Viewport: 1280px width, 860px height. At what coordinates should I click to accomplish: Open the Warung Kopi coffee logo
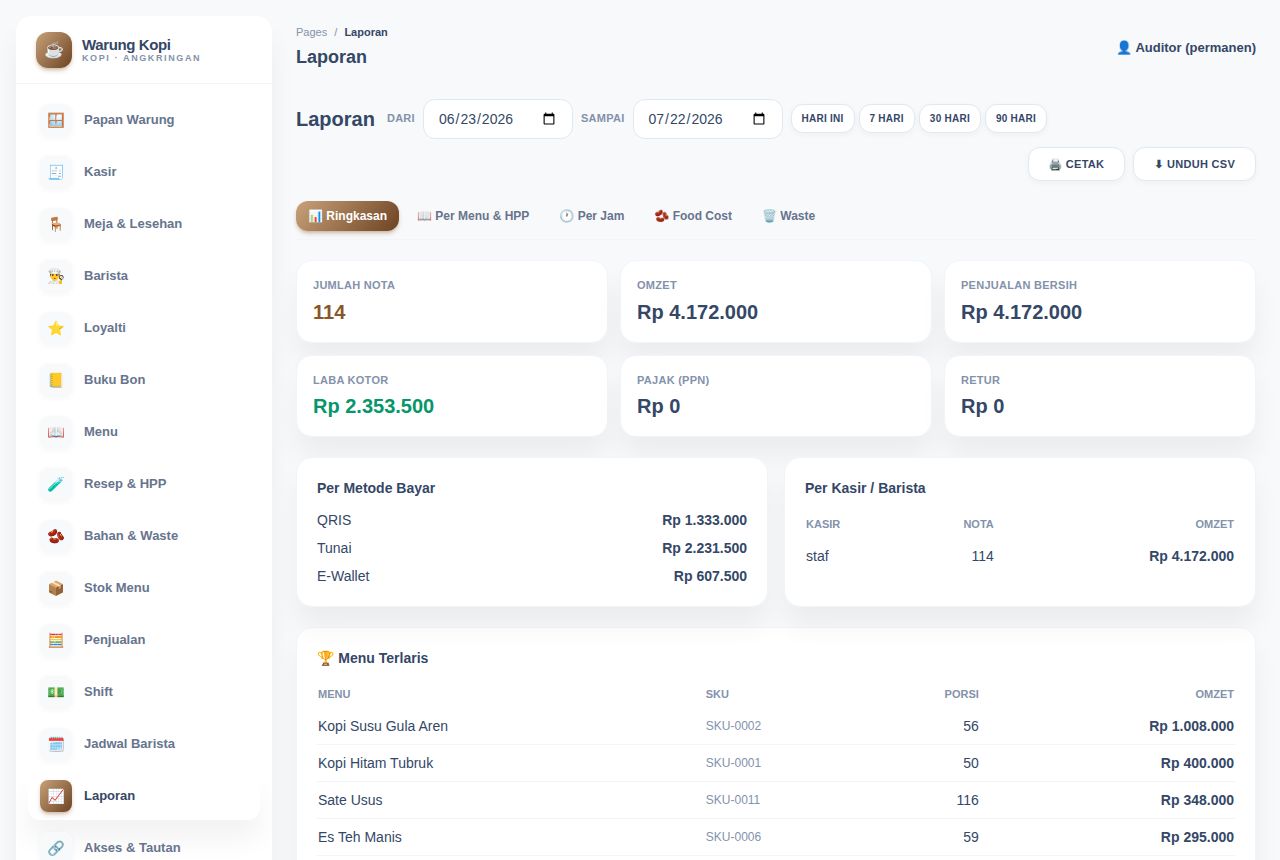point(54,50)
